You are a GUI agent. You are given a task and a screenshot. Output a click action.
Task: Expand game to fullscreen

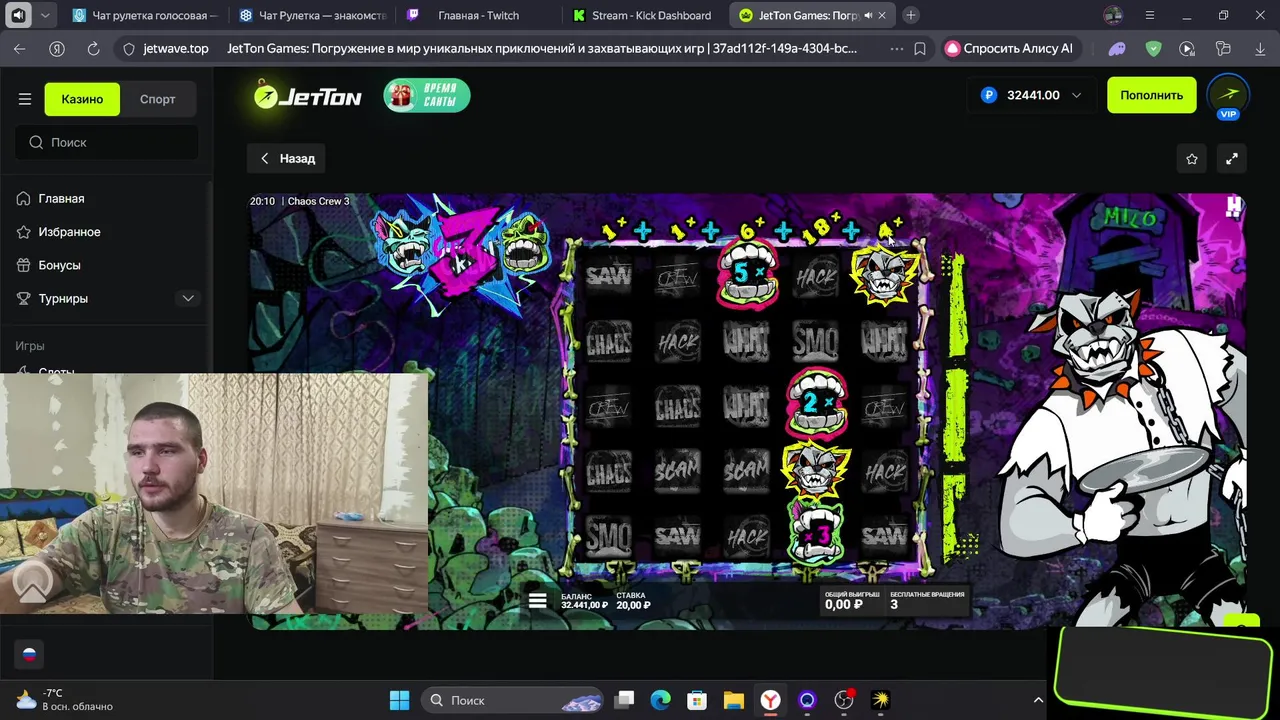(x=1232, y=158)
